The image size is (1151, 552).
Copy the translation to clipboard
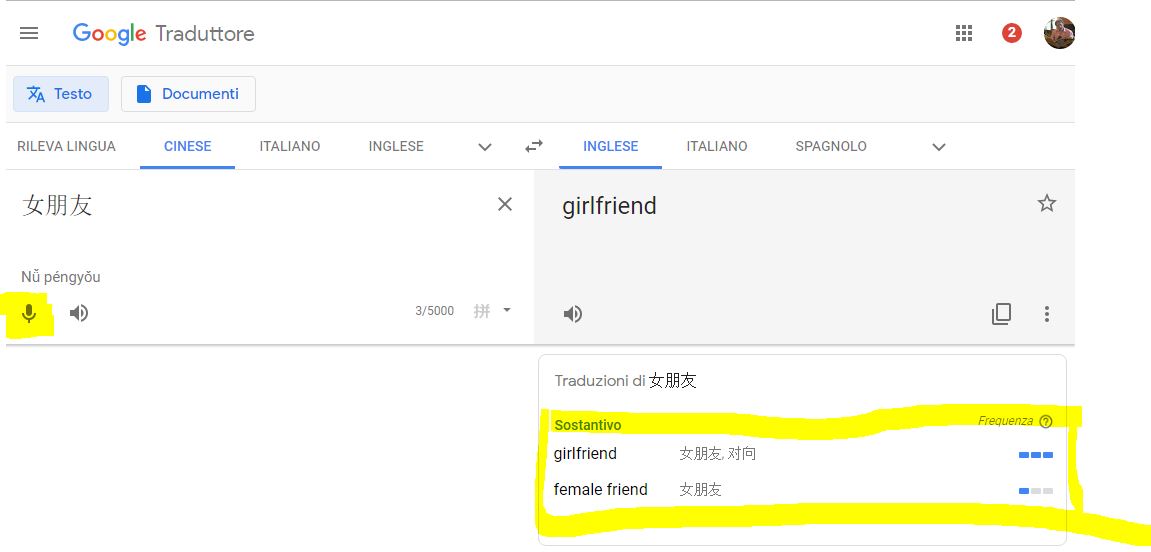(1001, 314)
